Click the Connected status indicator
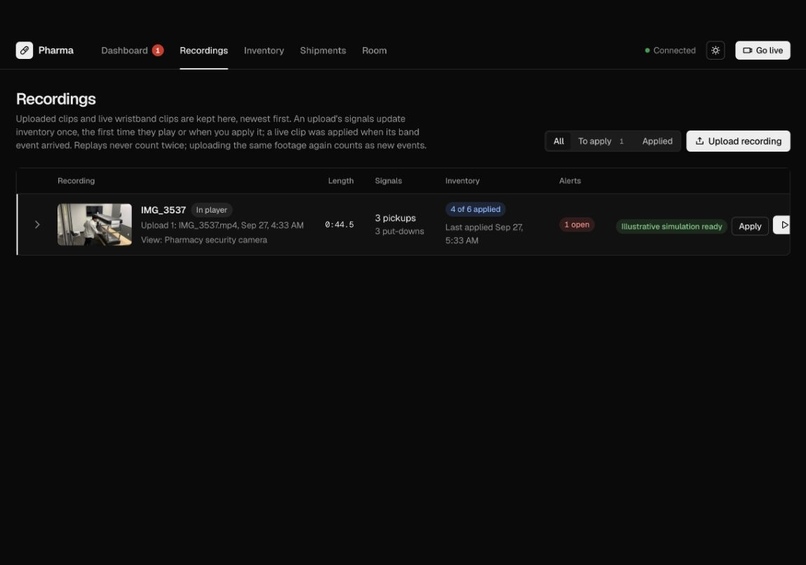Screen dimensions: 806x565 click(x=670, y=50)
